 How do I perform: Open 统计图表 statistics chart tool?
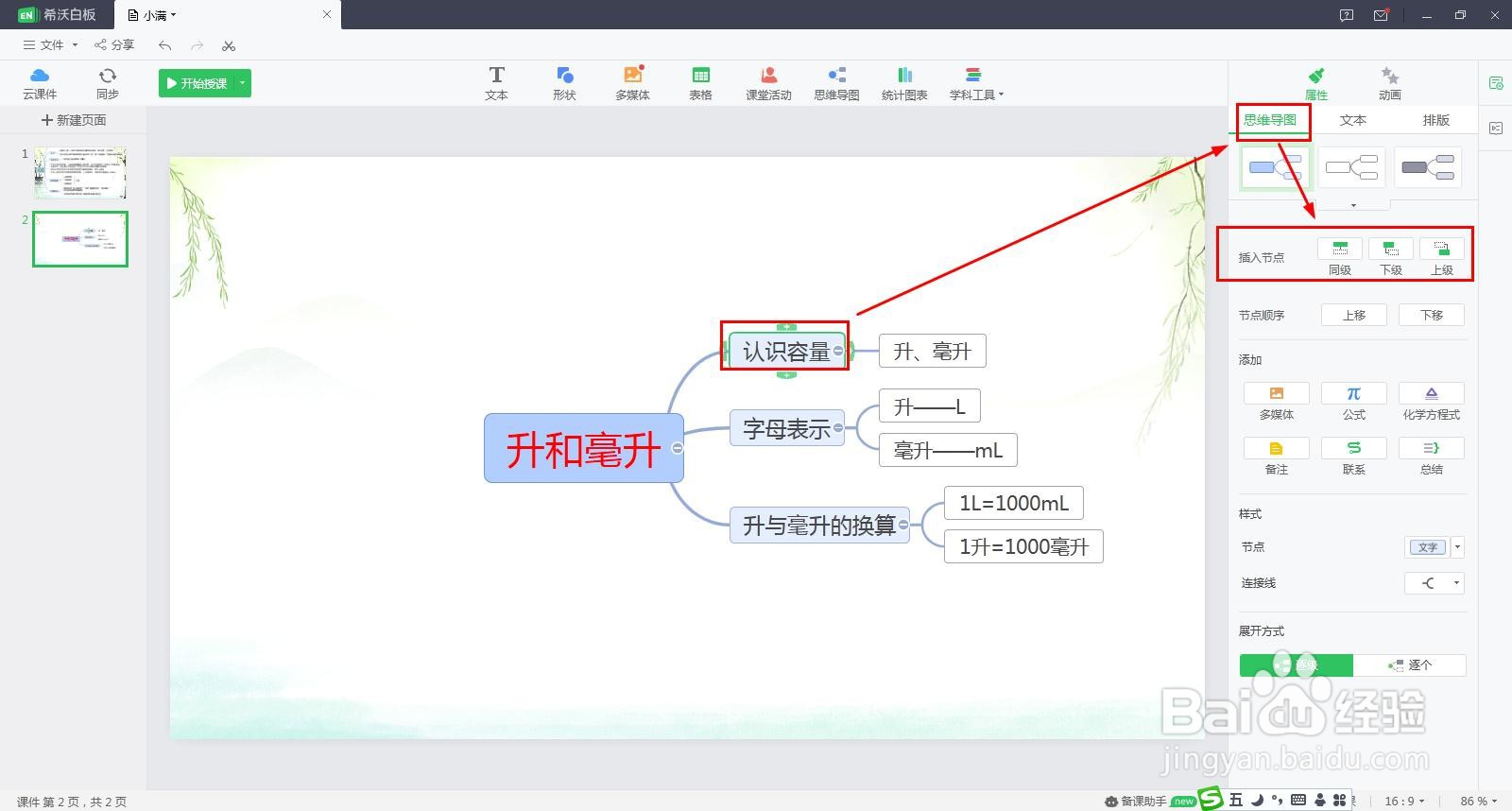tap(904, 83)
